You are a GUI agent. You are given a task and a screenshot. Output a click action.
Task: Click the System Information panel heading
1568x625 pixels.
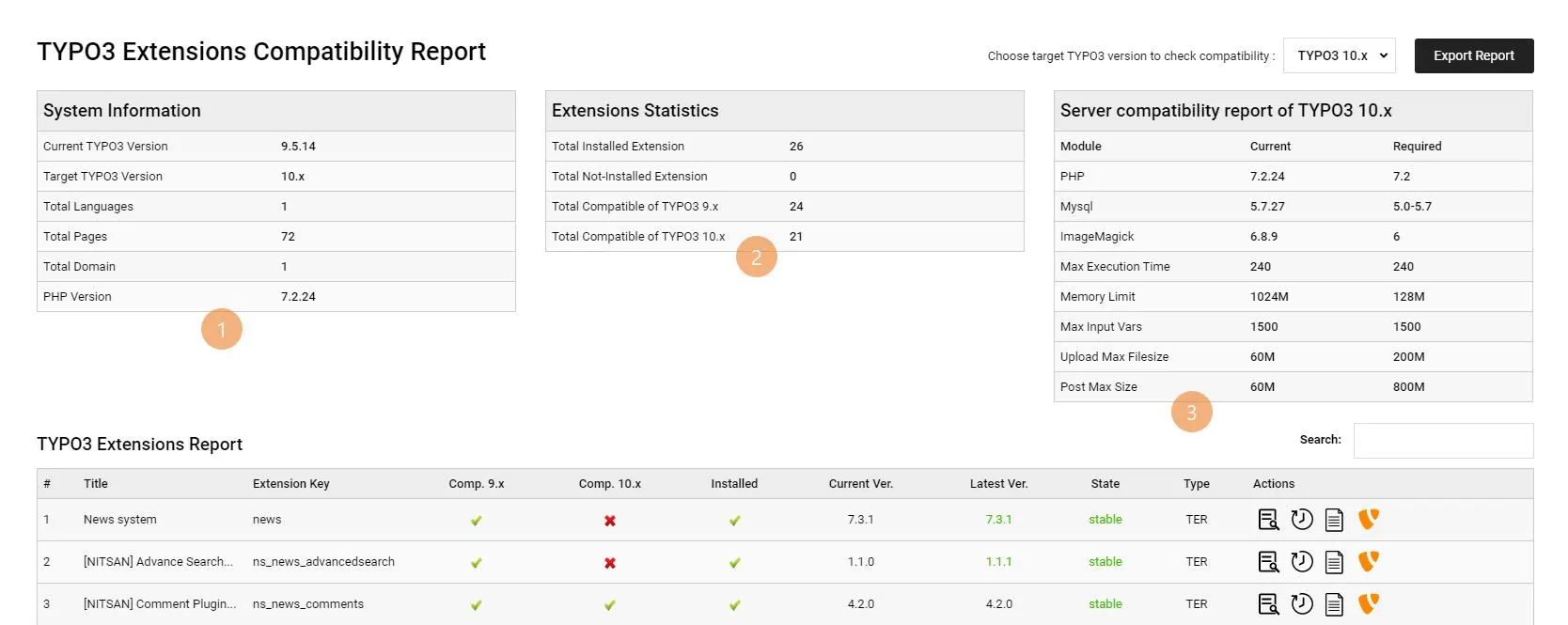pyautogui.click(x=122, y=111)
